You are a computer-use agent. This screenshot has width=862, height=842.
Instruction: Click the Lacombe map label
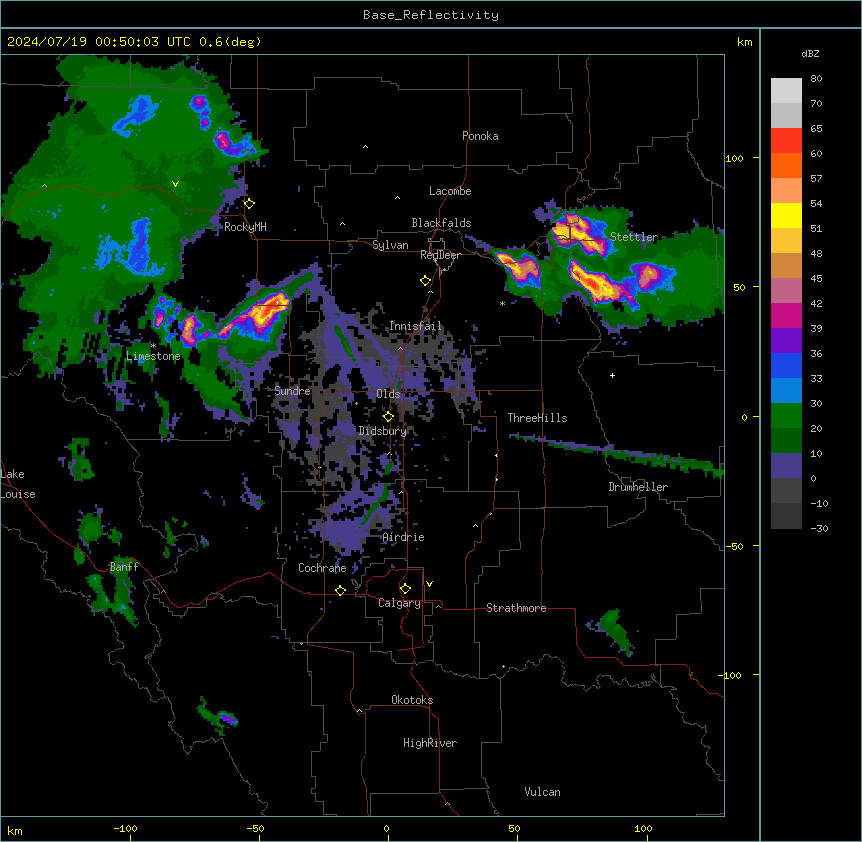(450, 191)
